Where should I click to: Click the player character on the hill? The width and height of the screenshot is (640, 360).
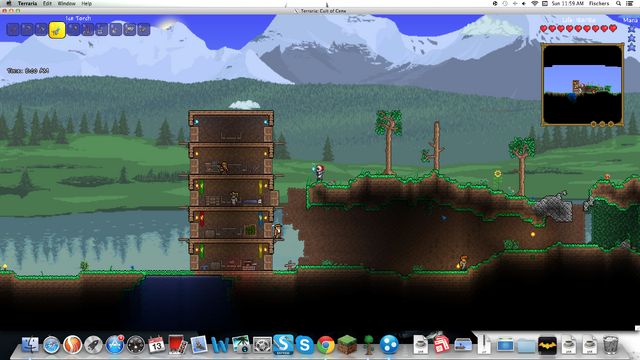click(320, 173)
